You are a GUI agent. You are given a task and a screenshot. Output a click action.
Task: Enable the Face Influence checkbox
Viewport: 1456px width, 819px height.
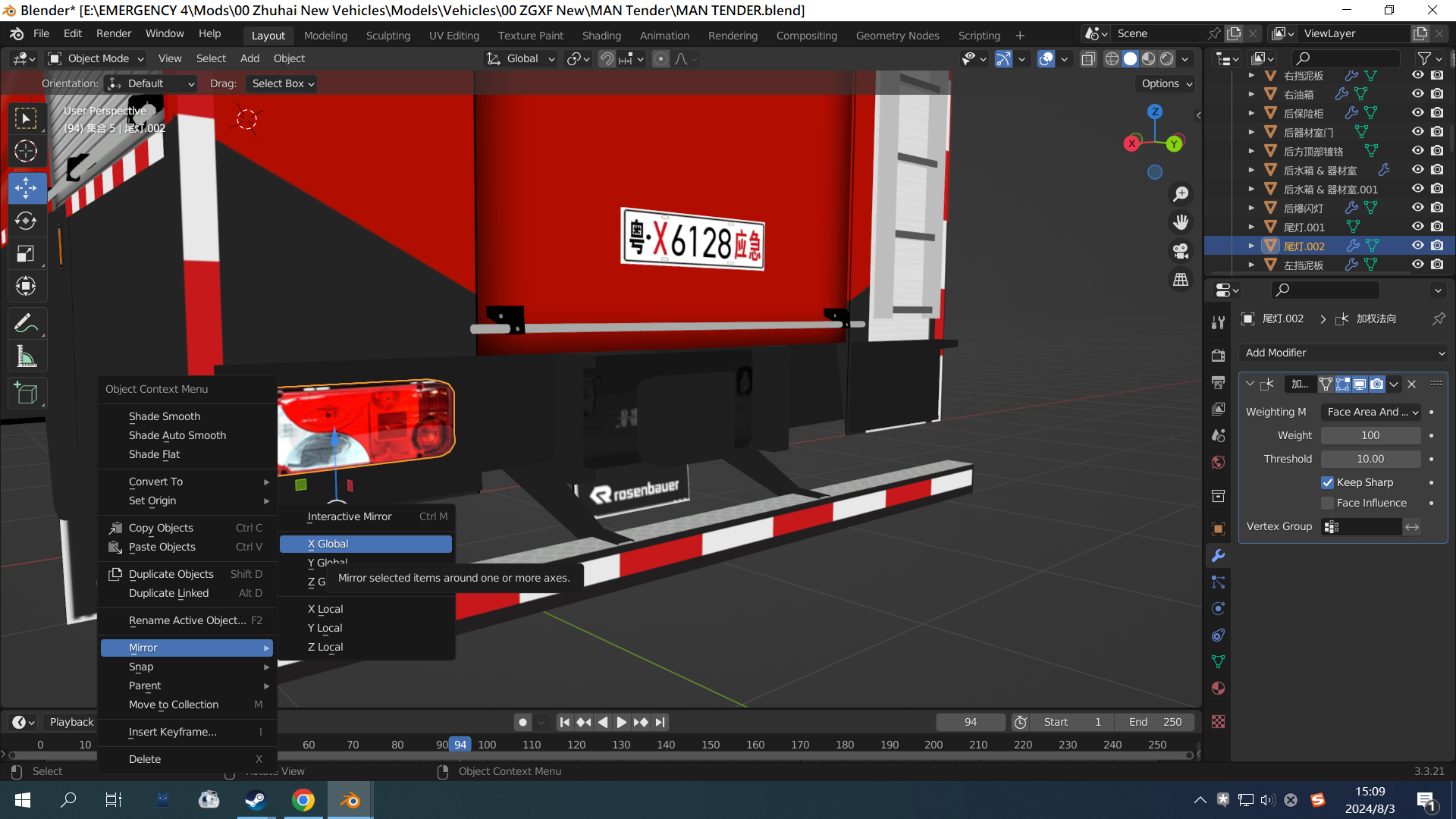[x=1327, y=503]
